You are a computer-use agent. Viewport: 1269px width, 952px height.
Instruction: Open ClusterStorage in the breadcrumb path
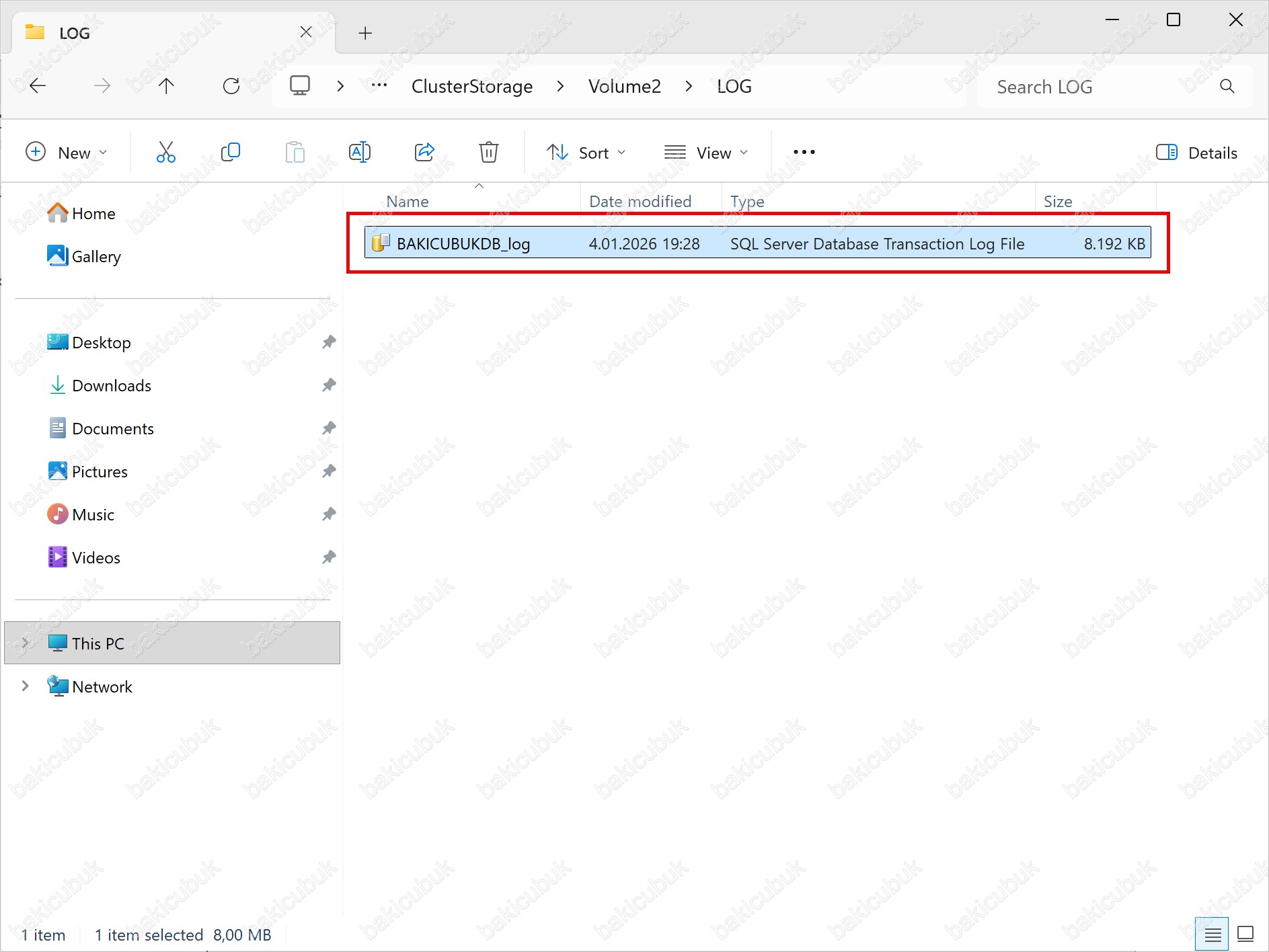point(472,87)
